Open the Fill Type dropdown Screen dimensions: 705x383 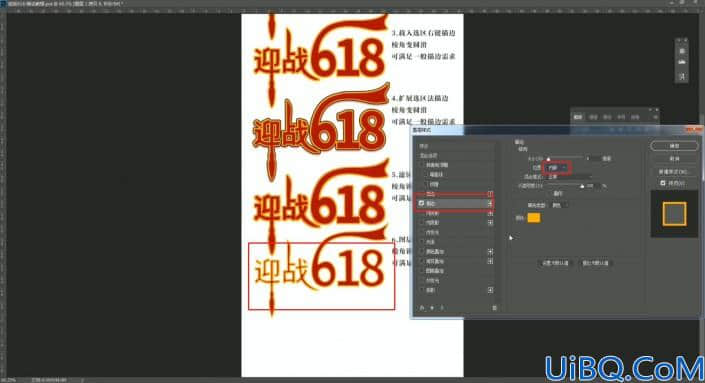pos(559,205)
